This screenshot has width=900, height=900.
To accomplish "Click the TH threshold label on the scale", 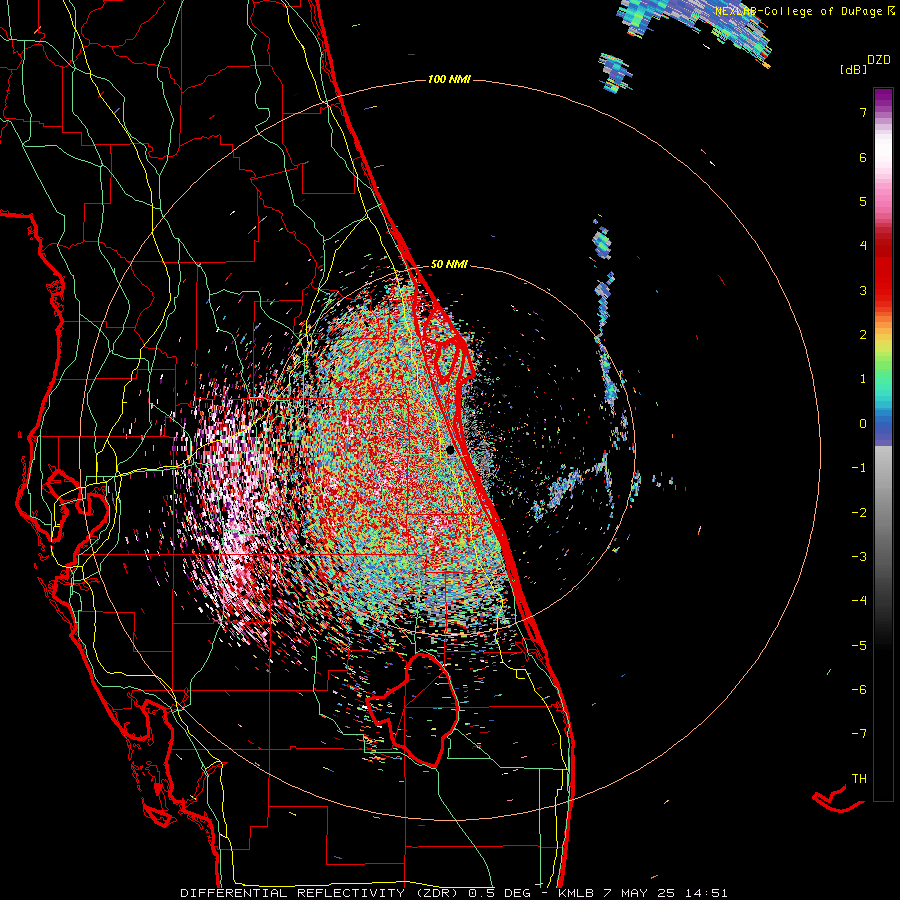I will [x=859, y=779].
